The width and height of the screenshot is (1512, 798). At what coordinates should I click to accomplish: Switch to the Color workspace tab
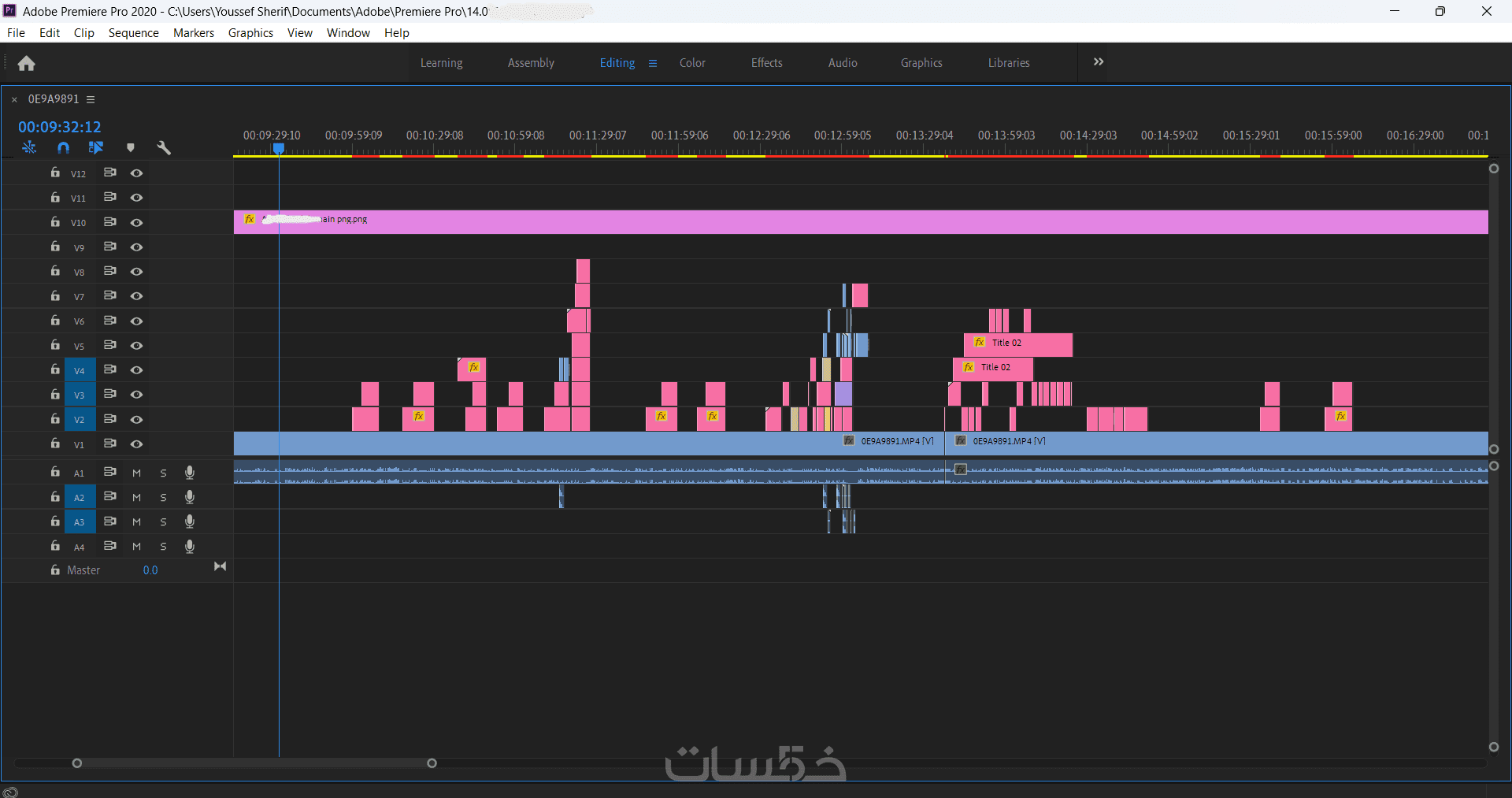point(692,63)
